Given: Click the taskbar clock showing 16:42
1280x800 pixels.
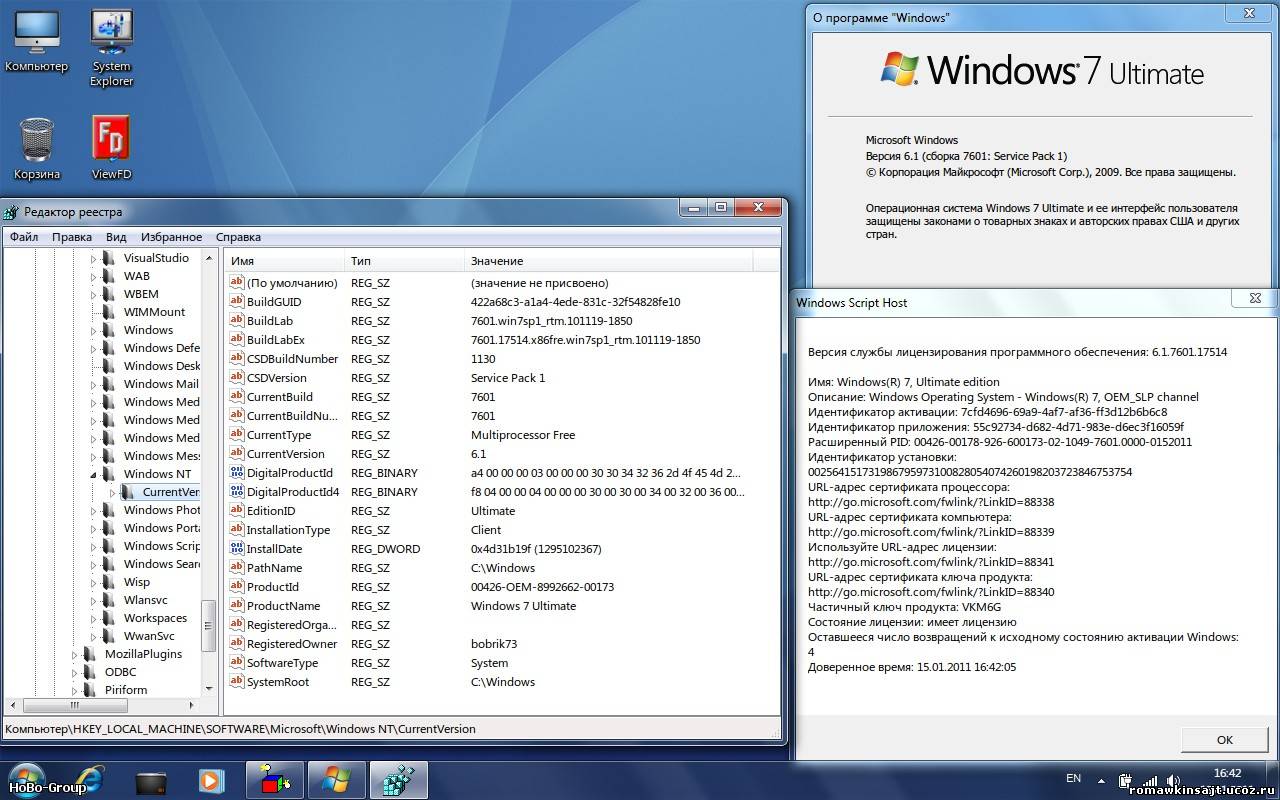Looking at the screenshot, I should (1227, 773).
